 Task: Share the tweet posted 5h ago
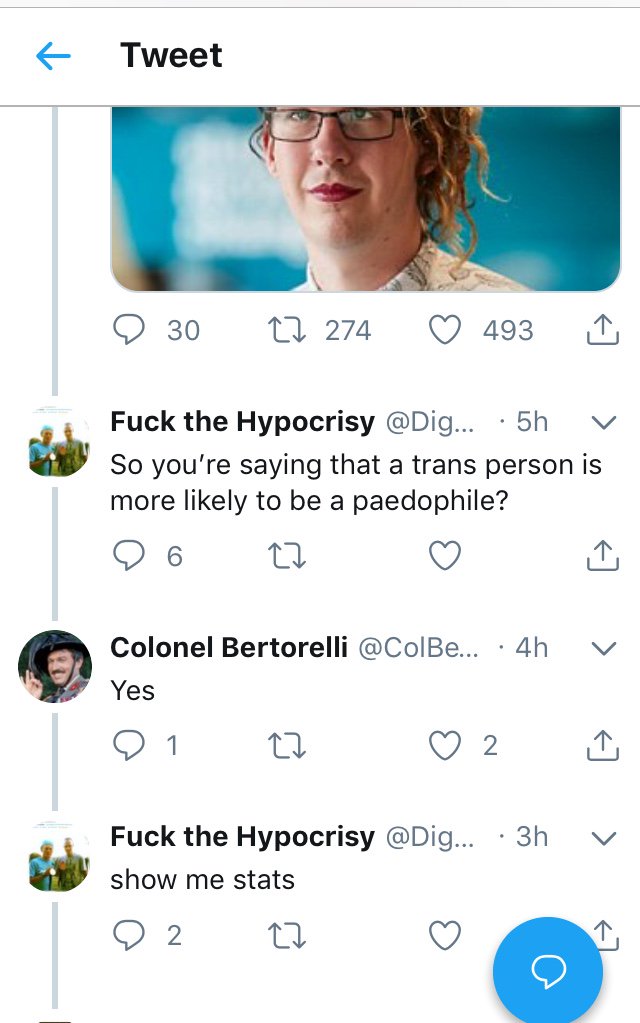click(602, 555)
